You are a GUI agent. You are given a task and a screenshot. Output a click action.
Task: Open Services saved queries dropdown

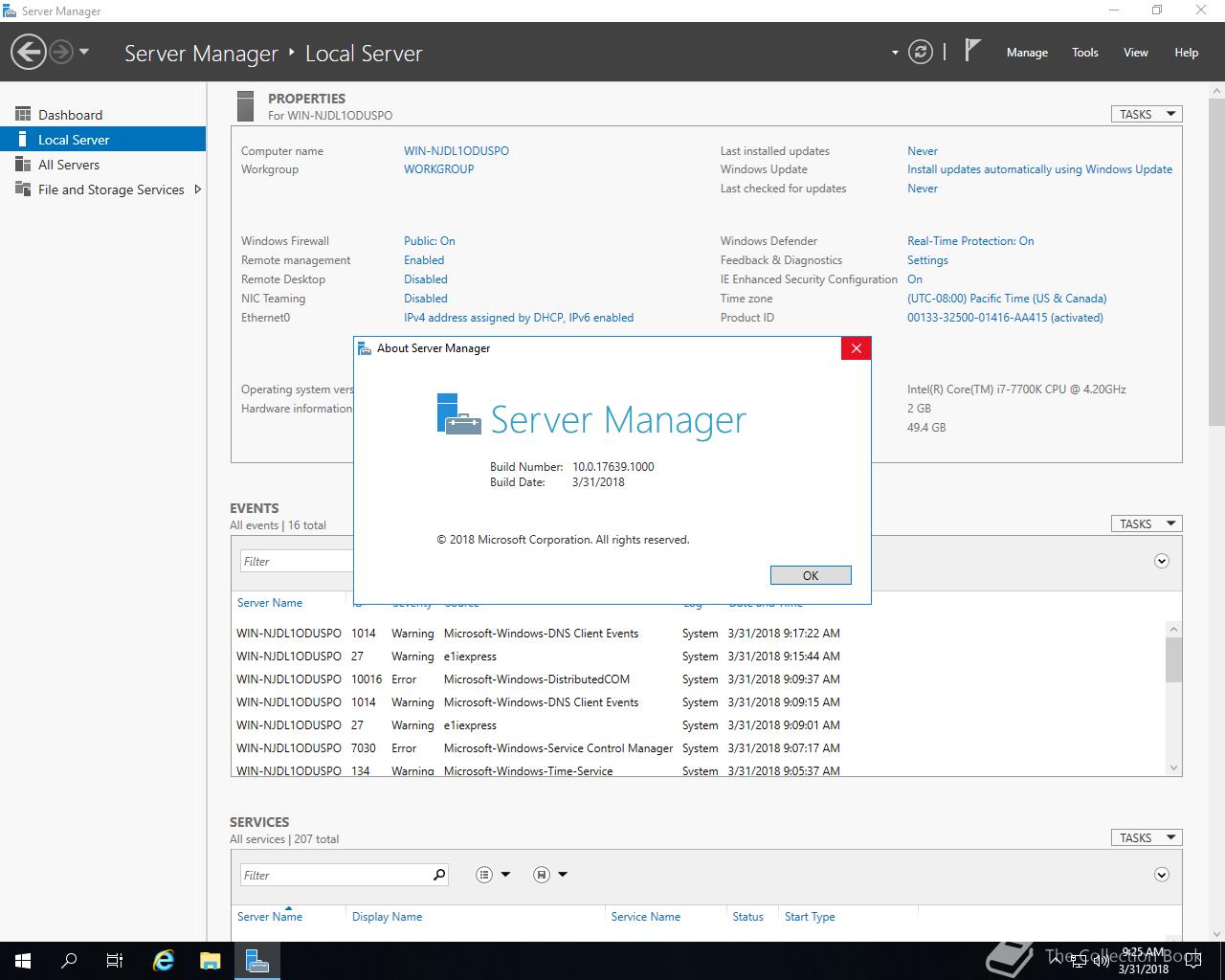[550, 874]
